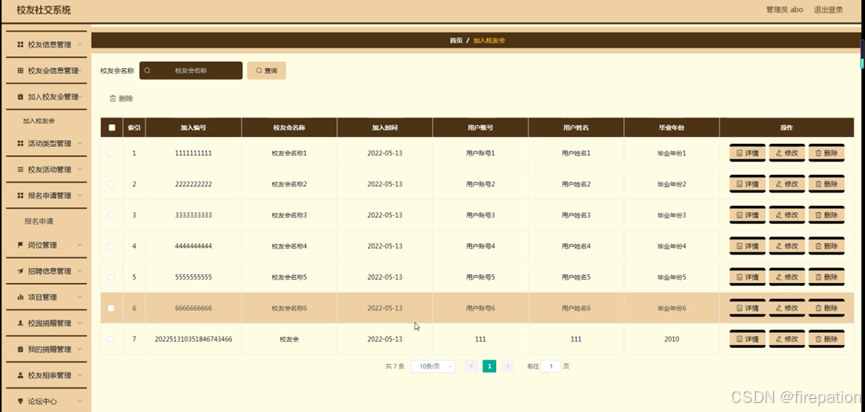Check the row 2 checkbox (2222222222)
This screenshot has width=865, height=412.
pyautogui.click(x=111, y=184)
